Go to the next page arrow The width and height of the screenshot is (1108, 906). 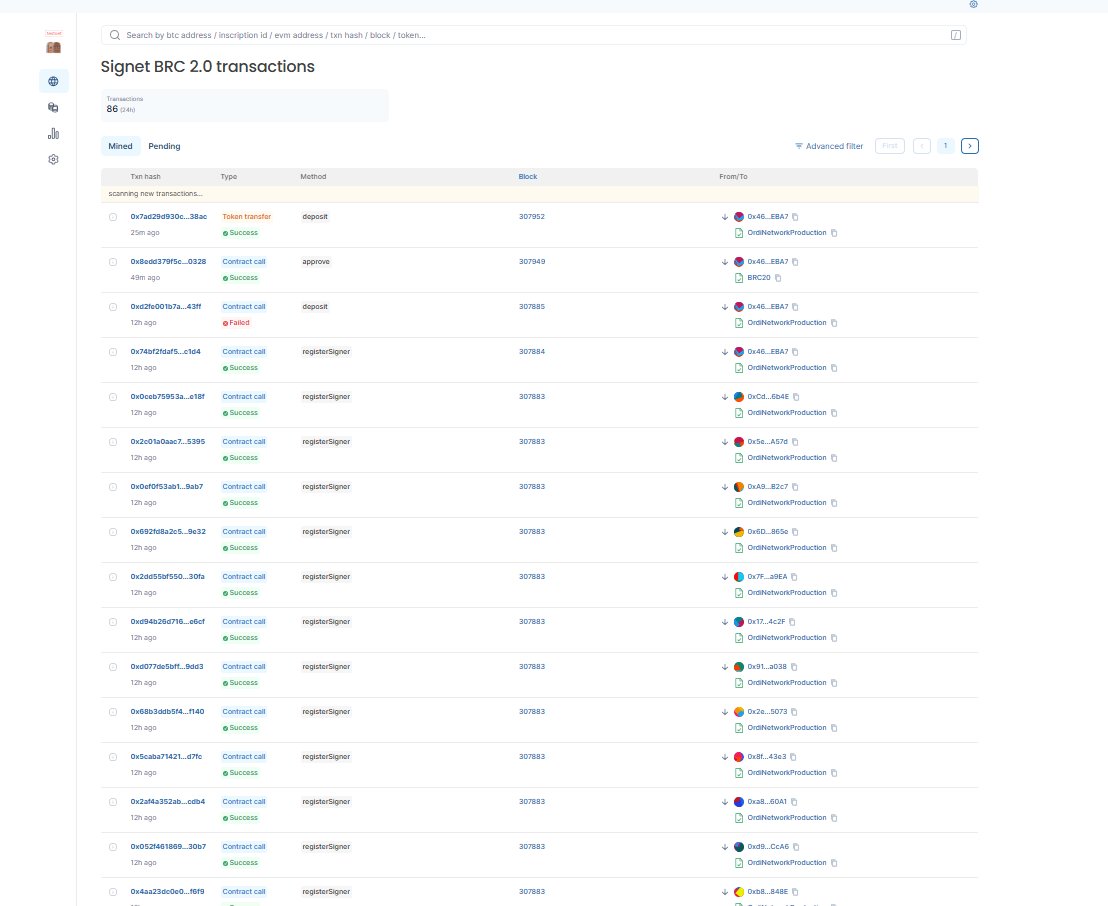[970, 146]
